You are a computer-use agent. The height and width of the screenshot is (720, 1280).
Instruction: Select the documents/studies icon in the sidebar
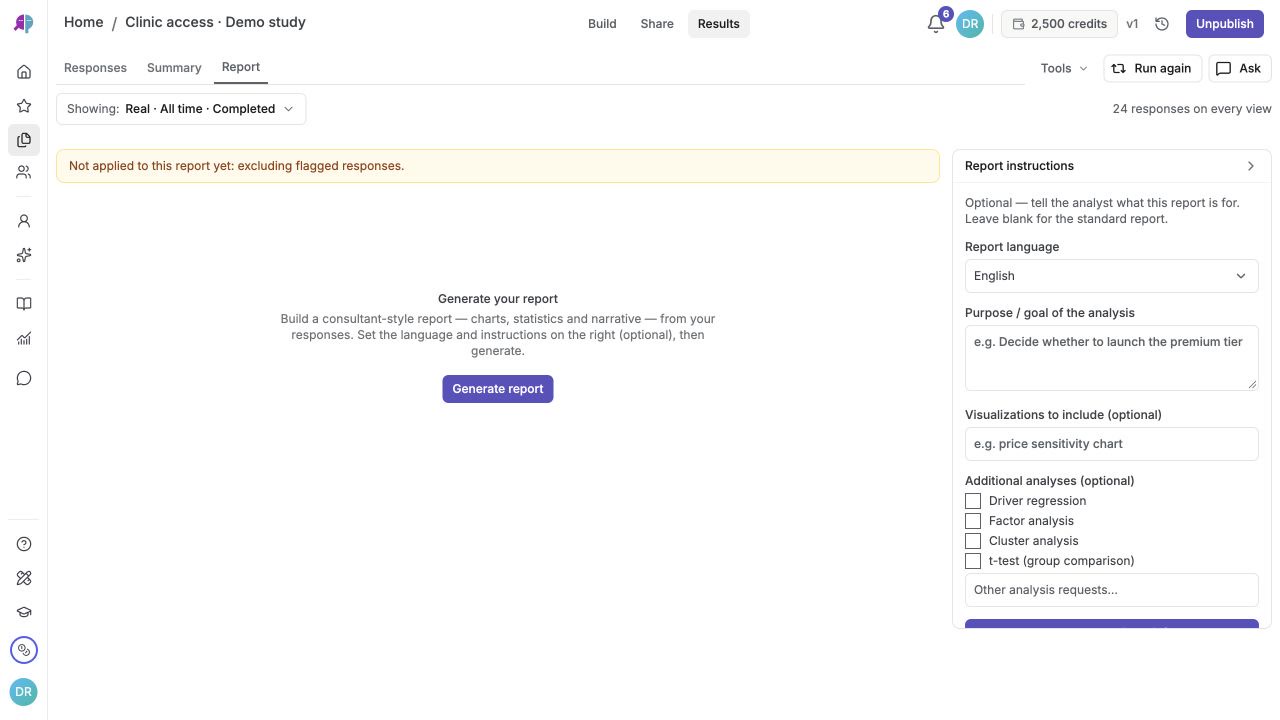[24, 140]
